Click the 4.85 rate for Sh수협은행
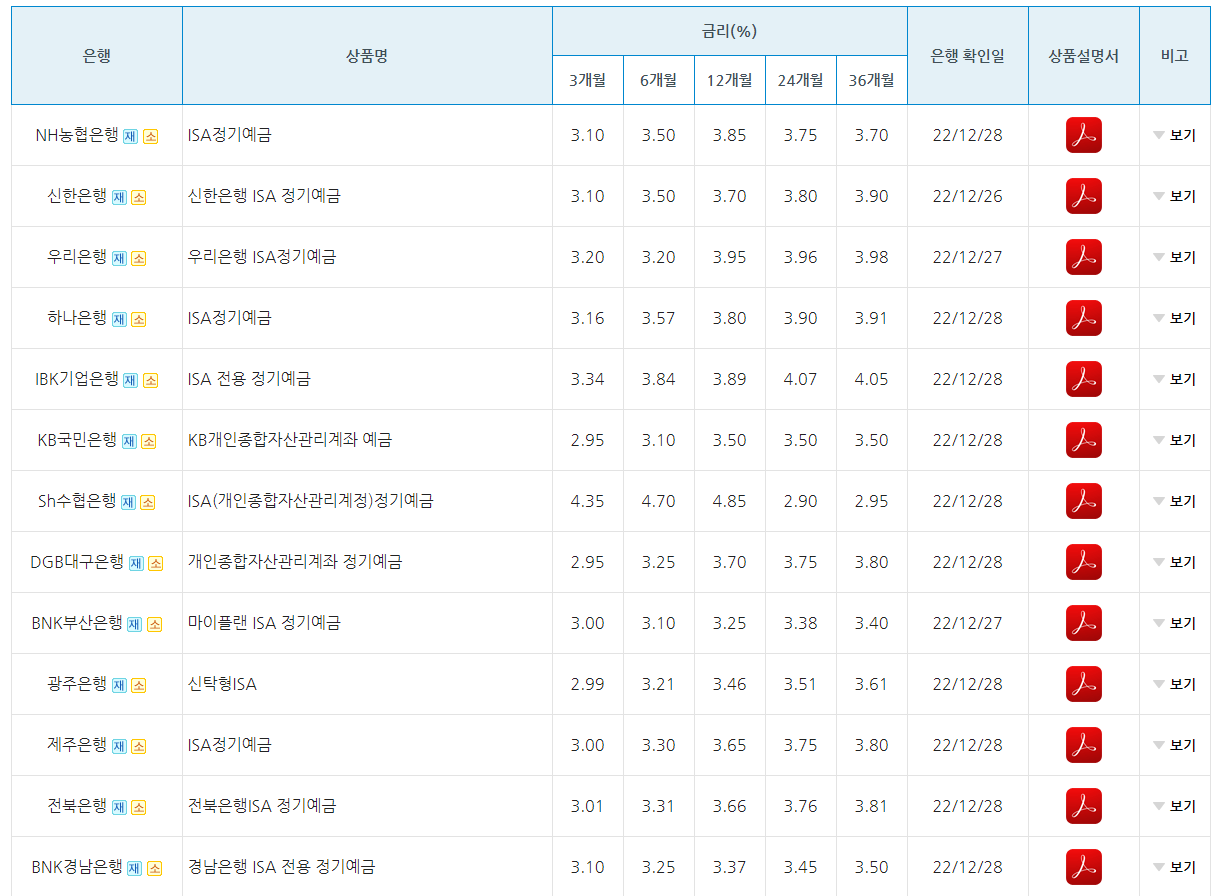 coord(730,501)
